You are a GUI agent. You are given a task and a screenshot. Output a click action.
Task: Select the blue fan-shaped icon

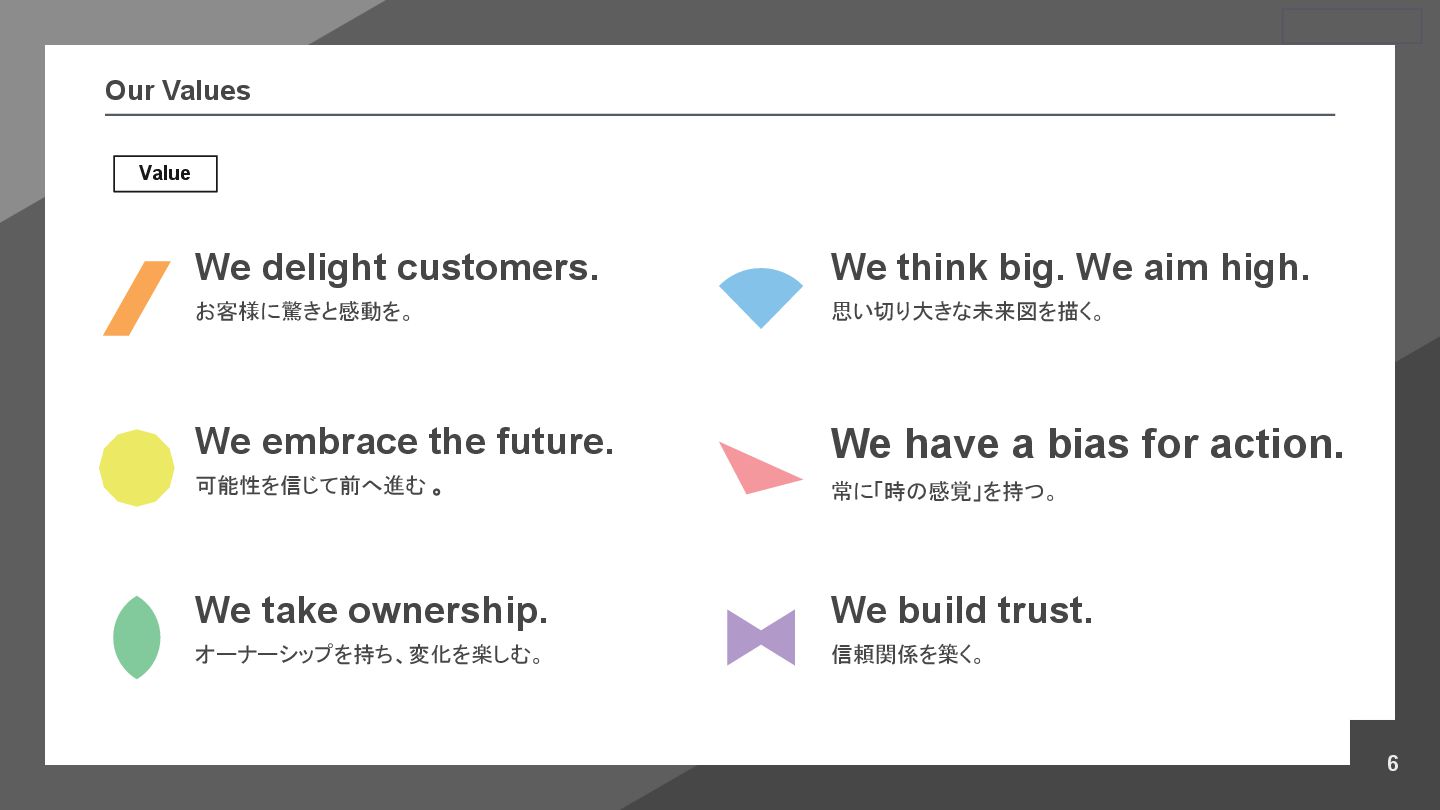pos(761,298)
